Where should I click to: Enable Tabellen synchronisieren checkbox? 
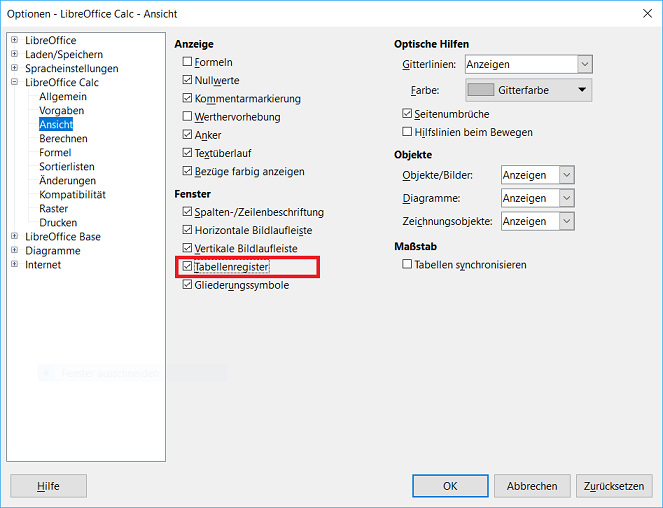(x=407, y=264)
